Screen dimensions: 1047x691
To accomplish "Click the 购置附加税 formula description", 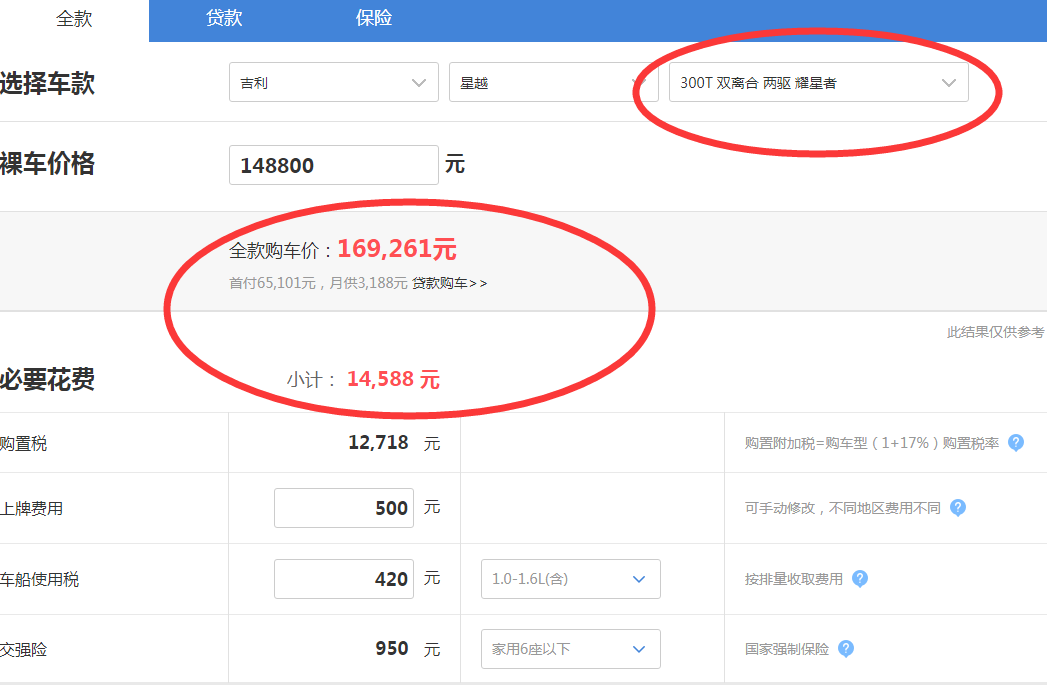I will pos(871,443).
